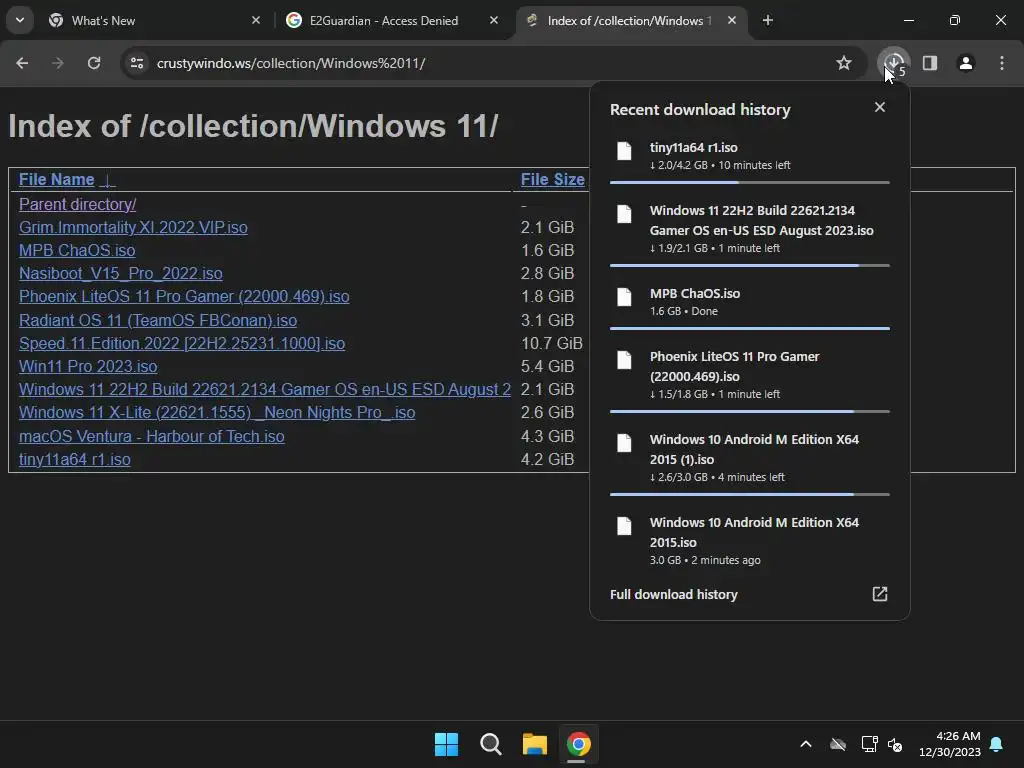The height and width of the screenshot is (768, 1024).
Task: Click file icon for Android M Edition (1).iso
Action: pyautogui.click(x=624, y=443)
